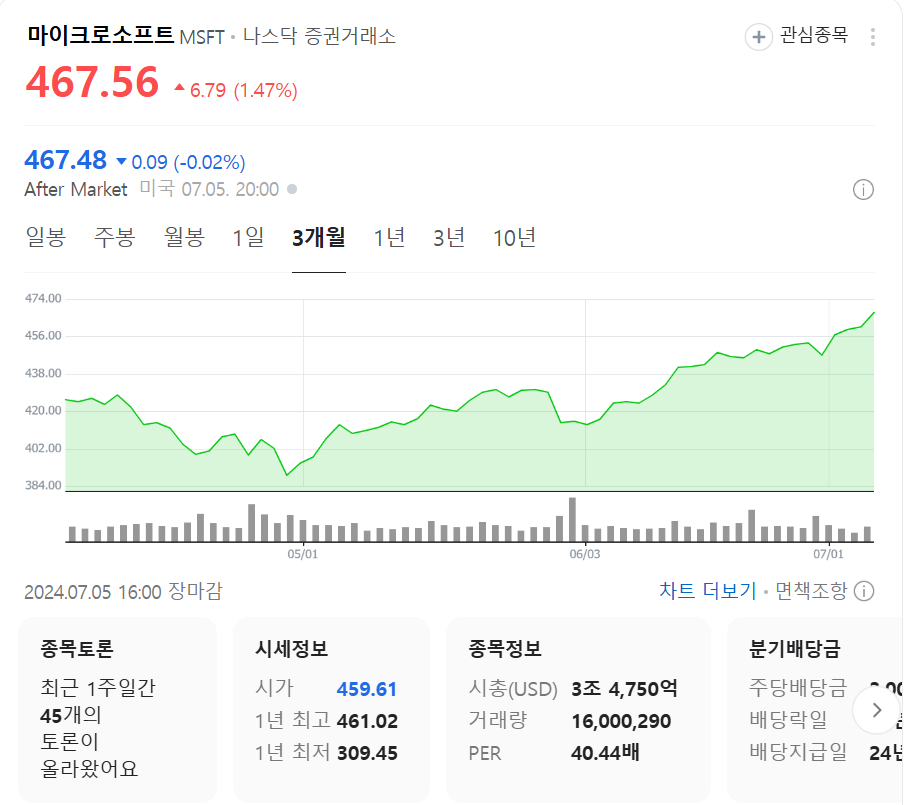Open the 시세정보 card

click(331, 710)
